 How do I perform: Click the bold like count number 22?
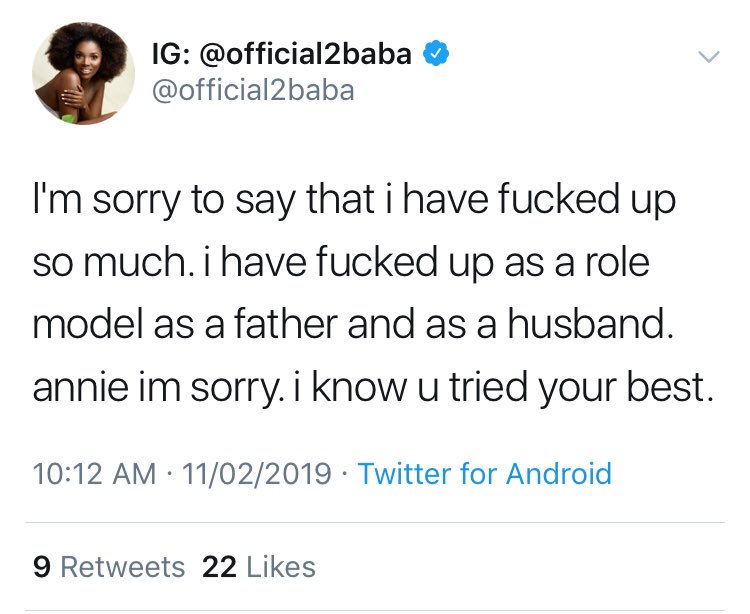pyautogui.click(x=218, y=567)
